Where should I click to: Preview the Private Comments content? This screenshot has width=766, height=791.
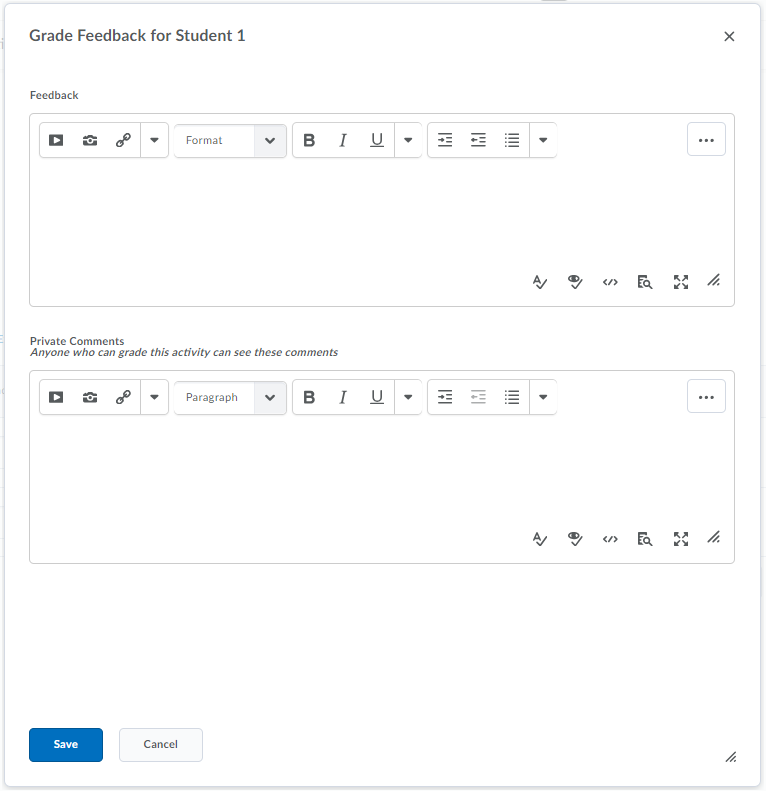[x=645, y=539]
